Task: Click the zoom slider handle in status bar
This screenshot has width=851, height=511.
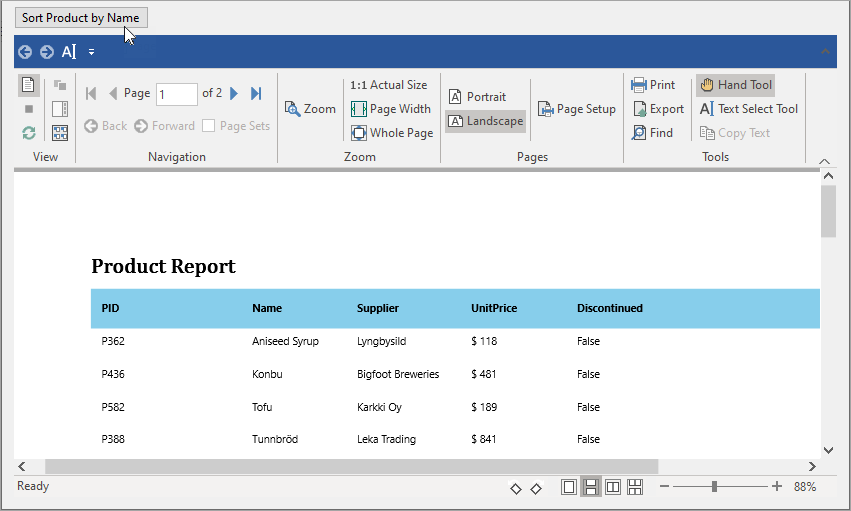Action: click(714, 487)
